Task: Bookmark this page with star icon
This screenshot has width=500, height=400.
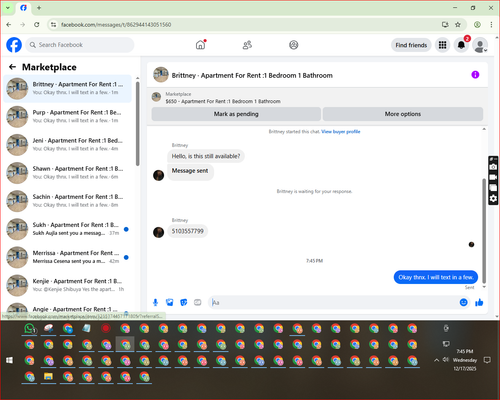Action: (458, 24)
